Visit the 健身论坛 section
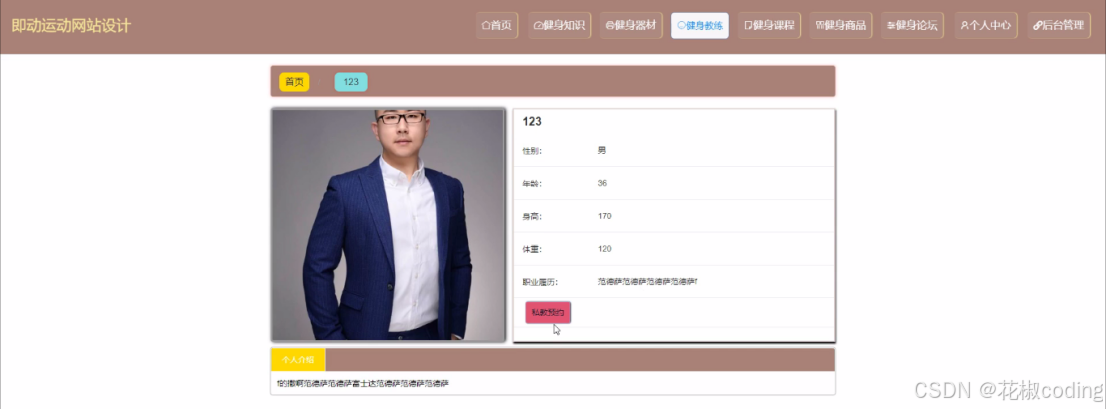The height and width of the screenshot is (410, 1107). click(912, 25)
